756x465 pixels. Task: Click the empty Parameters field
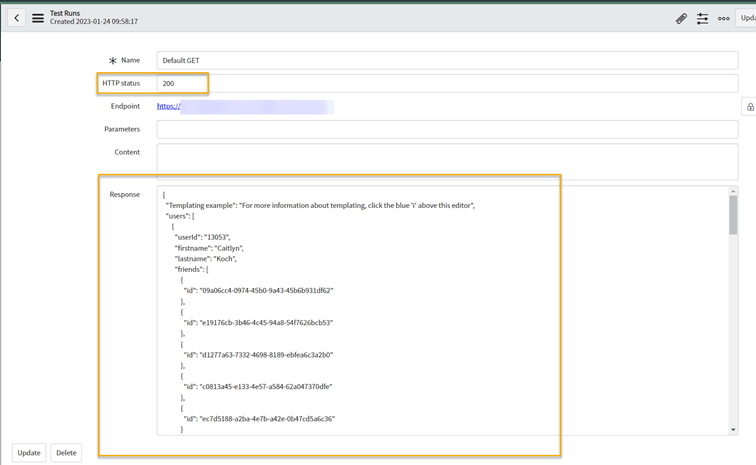(447, 129)
